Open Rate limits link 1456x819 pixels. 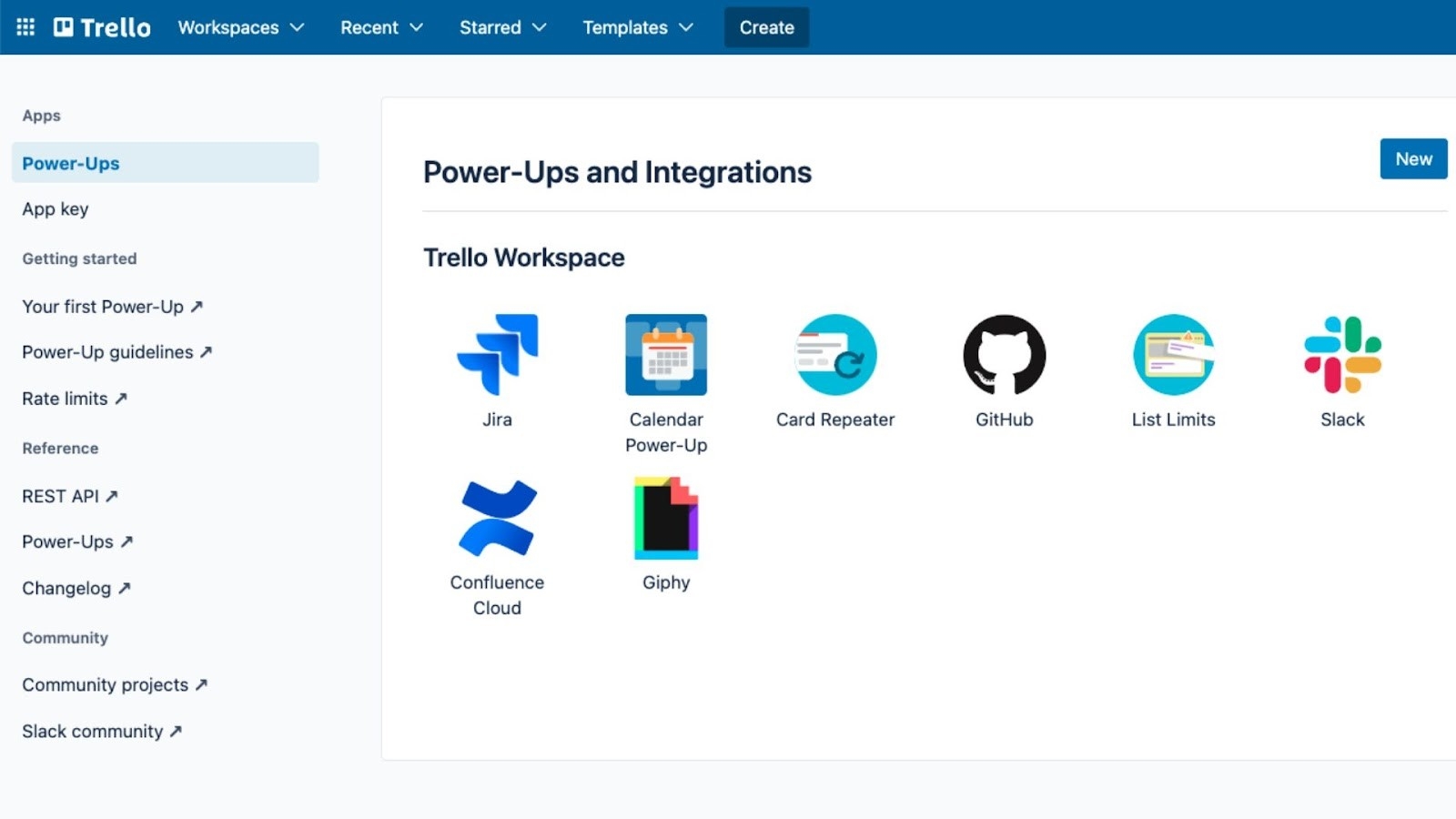pyautogui.click(x=75, y=399)
